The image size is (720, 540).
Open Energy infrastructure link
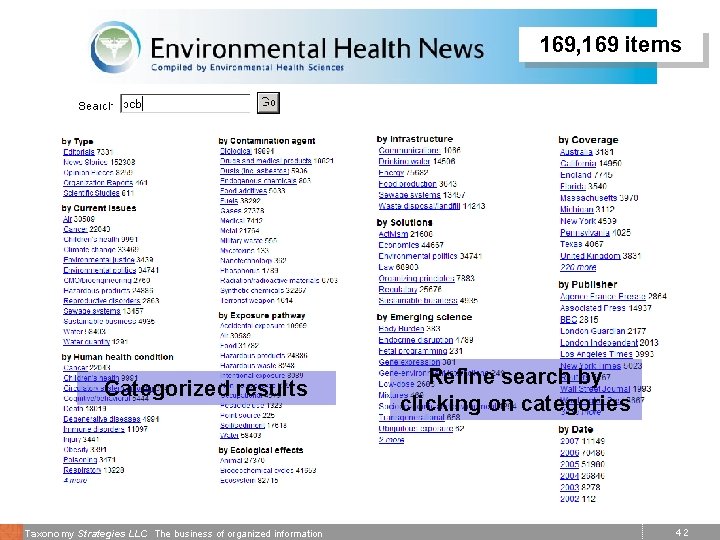pos(391,173)
